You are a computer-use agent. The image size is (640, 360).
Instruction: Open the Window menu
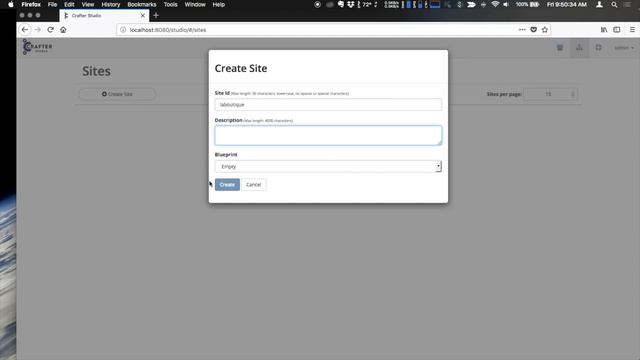pyautogui.click(x=195, y=4)
